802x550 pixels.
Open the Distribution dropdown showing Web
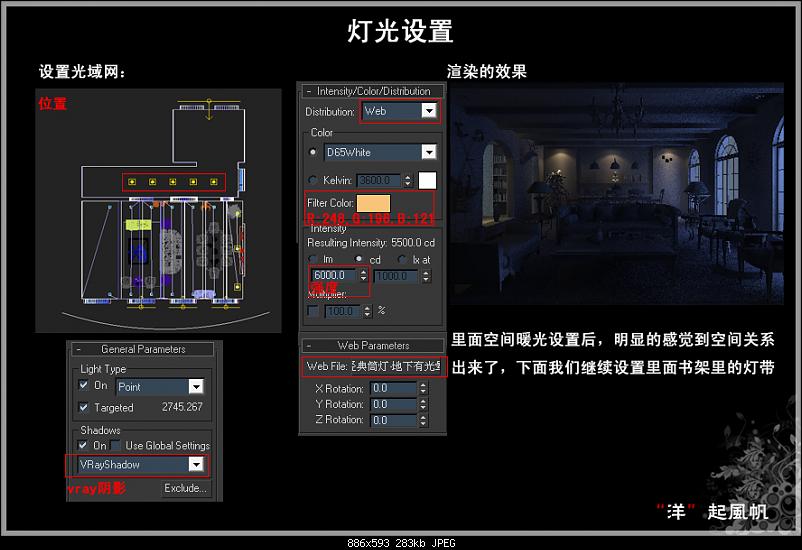click(x=399, y=111)
